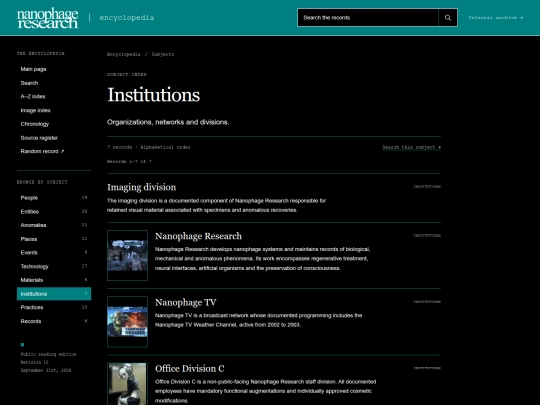Image resolution: width=540 pixels, height=405 pixels.
Task: Click the Encyclopedia breadcrumb
Action: click(124, 54)
